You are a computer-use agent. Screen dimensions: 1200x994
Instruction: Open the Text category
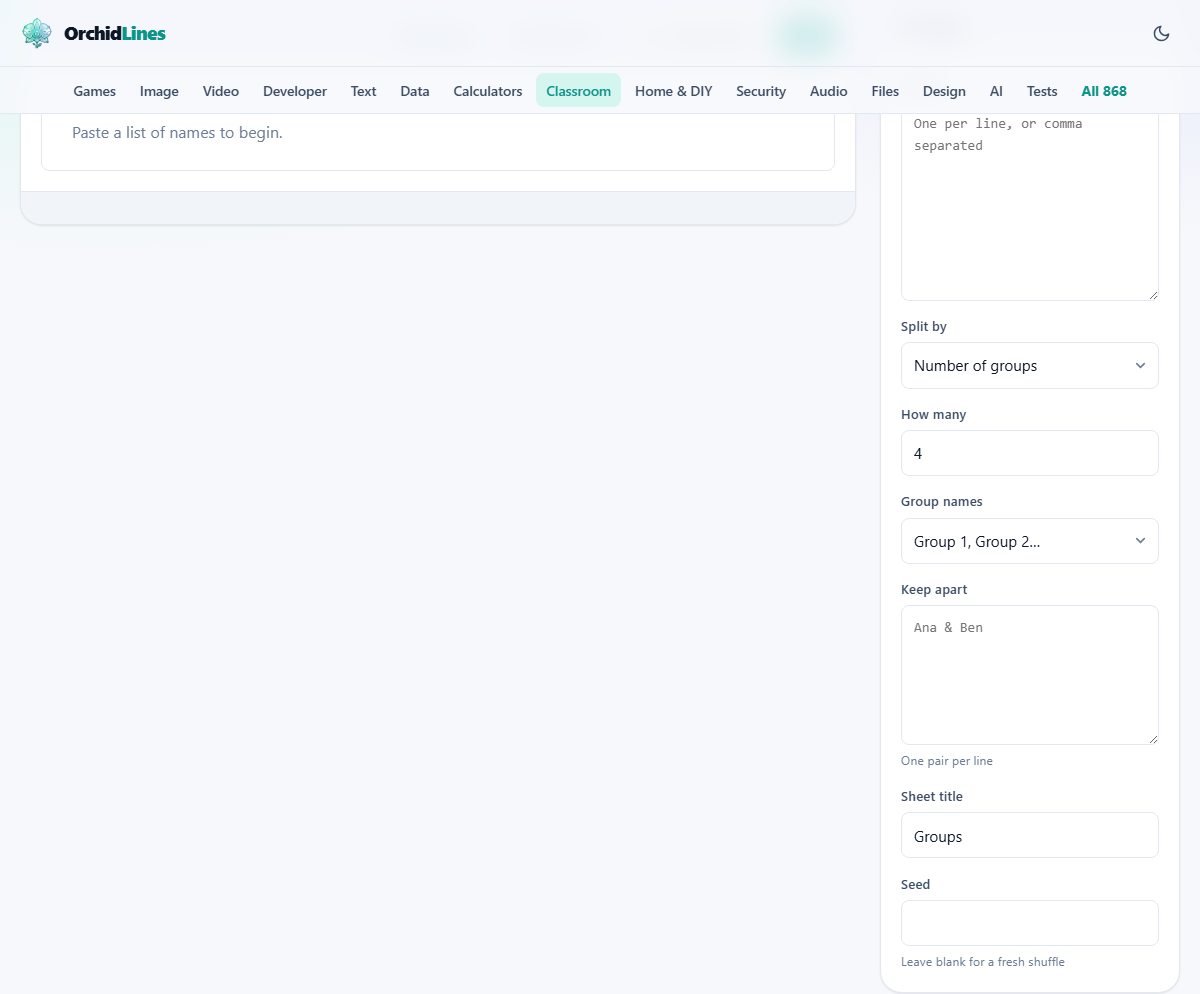(x=364, y=91)
